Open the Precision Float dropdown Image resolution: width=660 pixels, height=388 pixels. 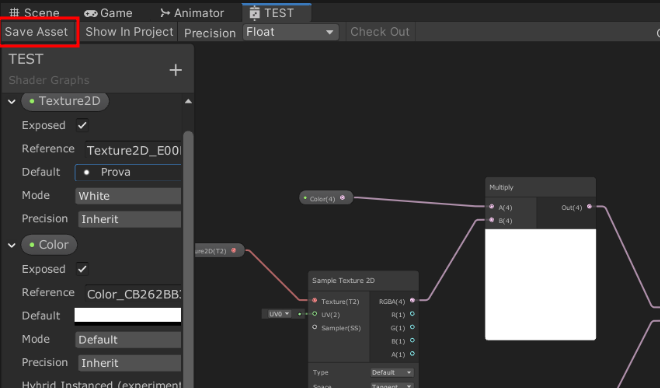point(290,32)
